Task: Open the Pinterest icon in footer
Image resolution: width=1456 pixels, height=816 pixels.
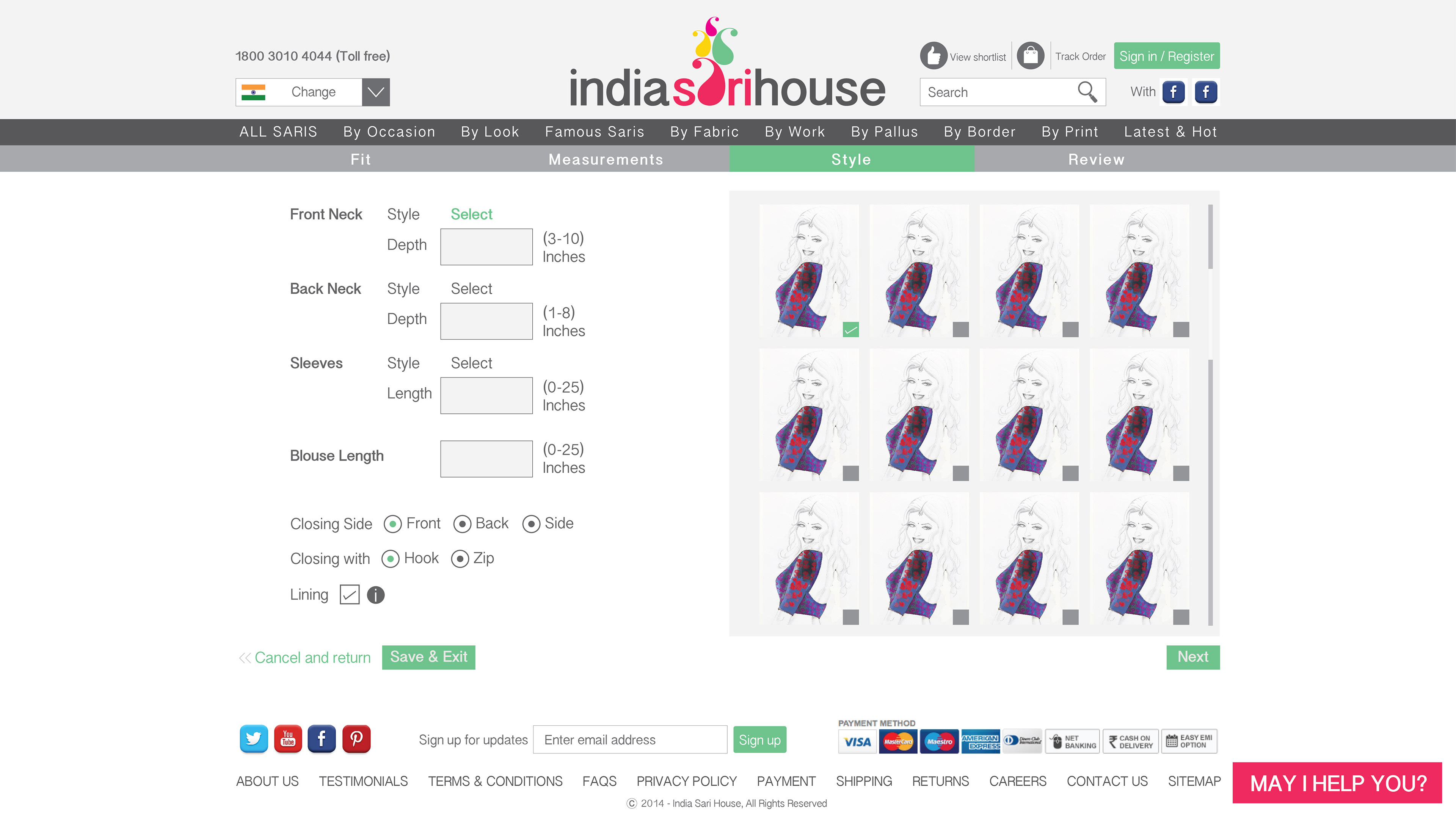Action: coord(356,739)
